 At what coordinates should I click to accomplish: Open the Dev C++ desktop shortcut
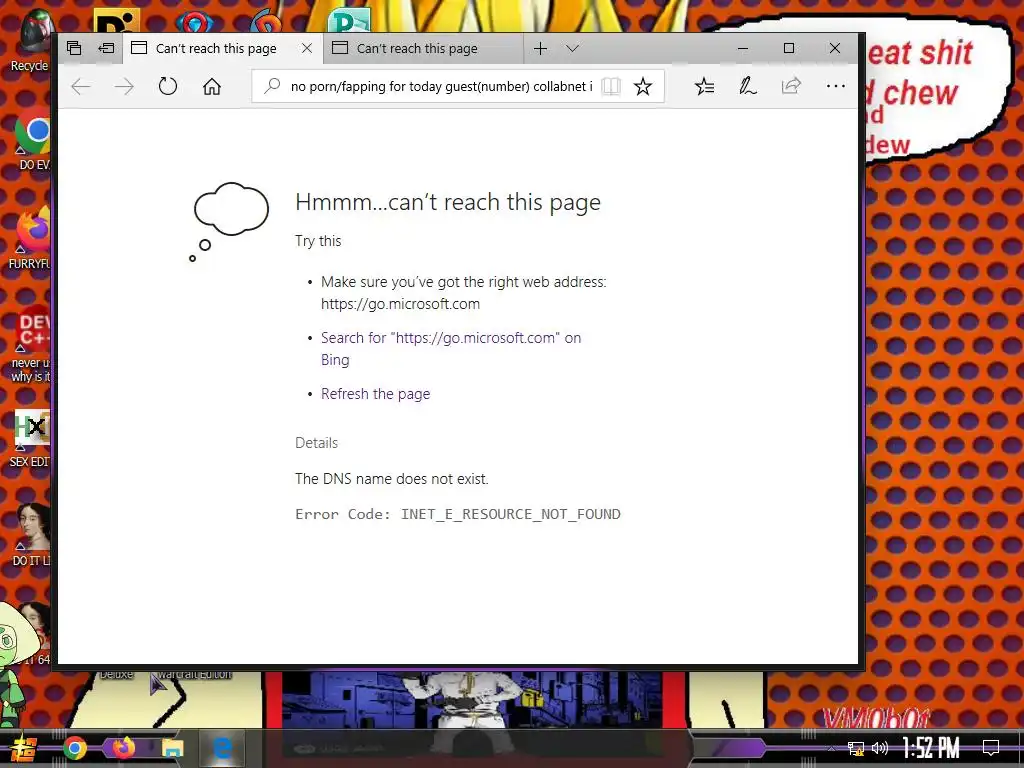coord(33,343)
